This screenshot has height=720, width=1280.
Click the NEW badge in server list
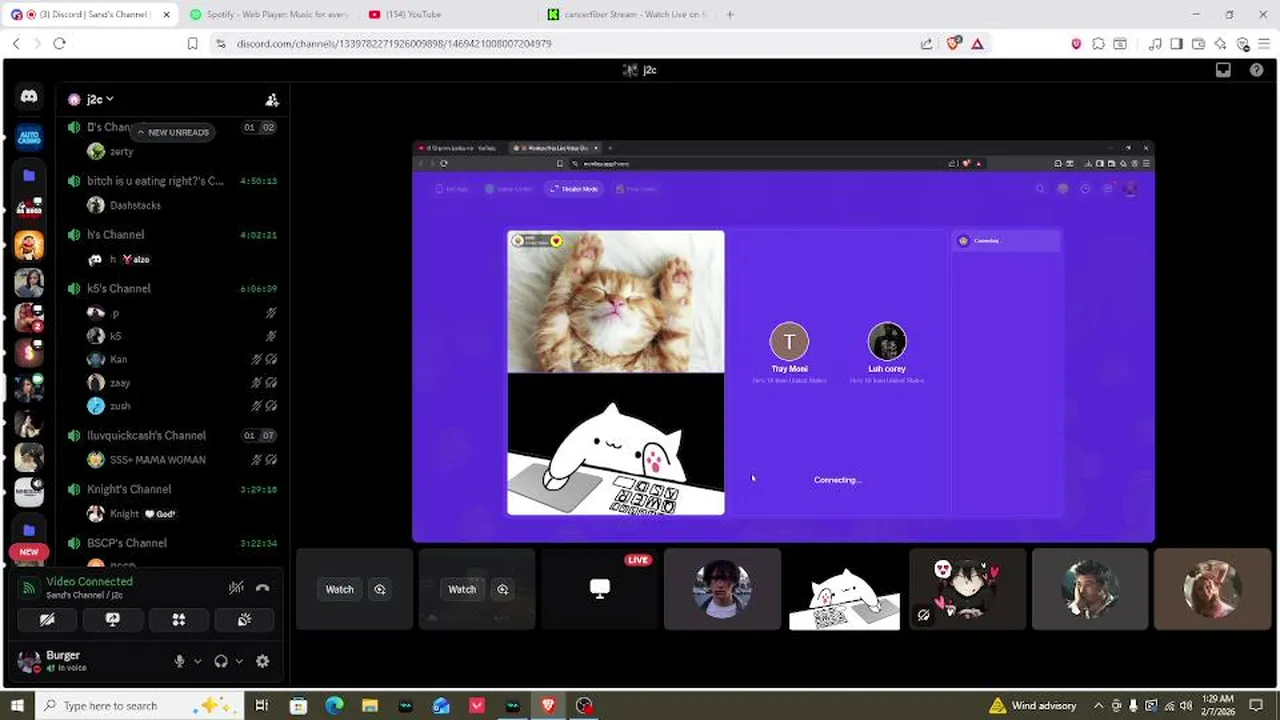[29, 552]
